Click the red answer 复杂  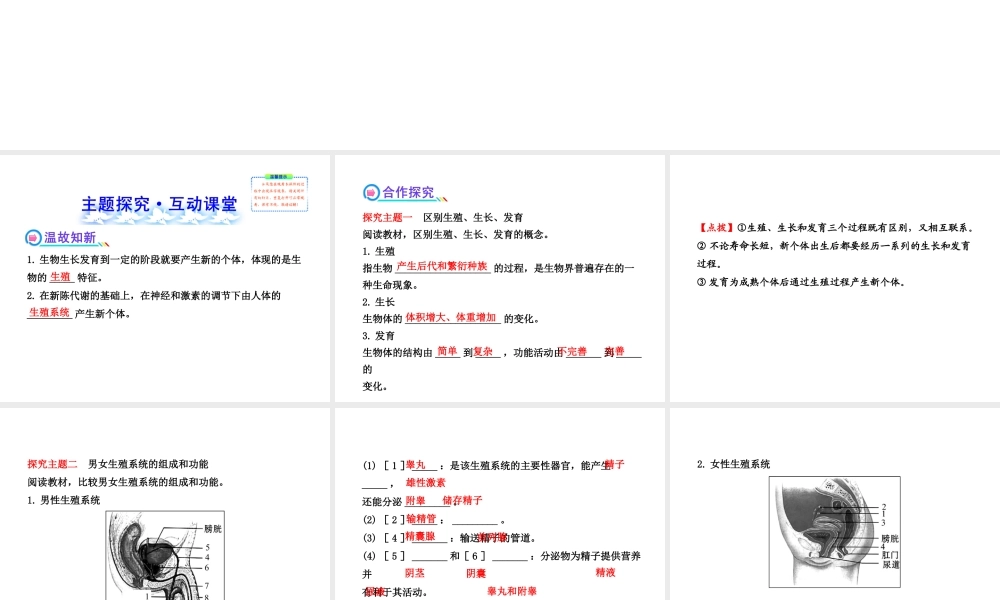(483, 351)
